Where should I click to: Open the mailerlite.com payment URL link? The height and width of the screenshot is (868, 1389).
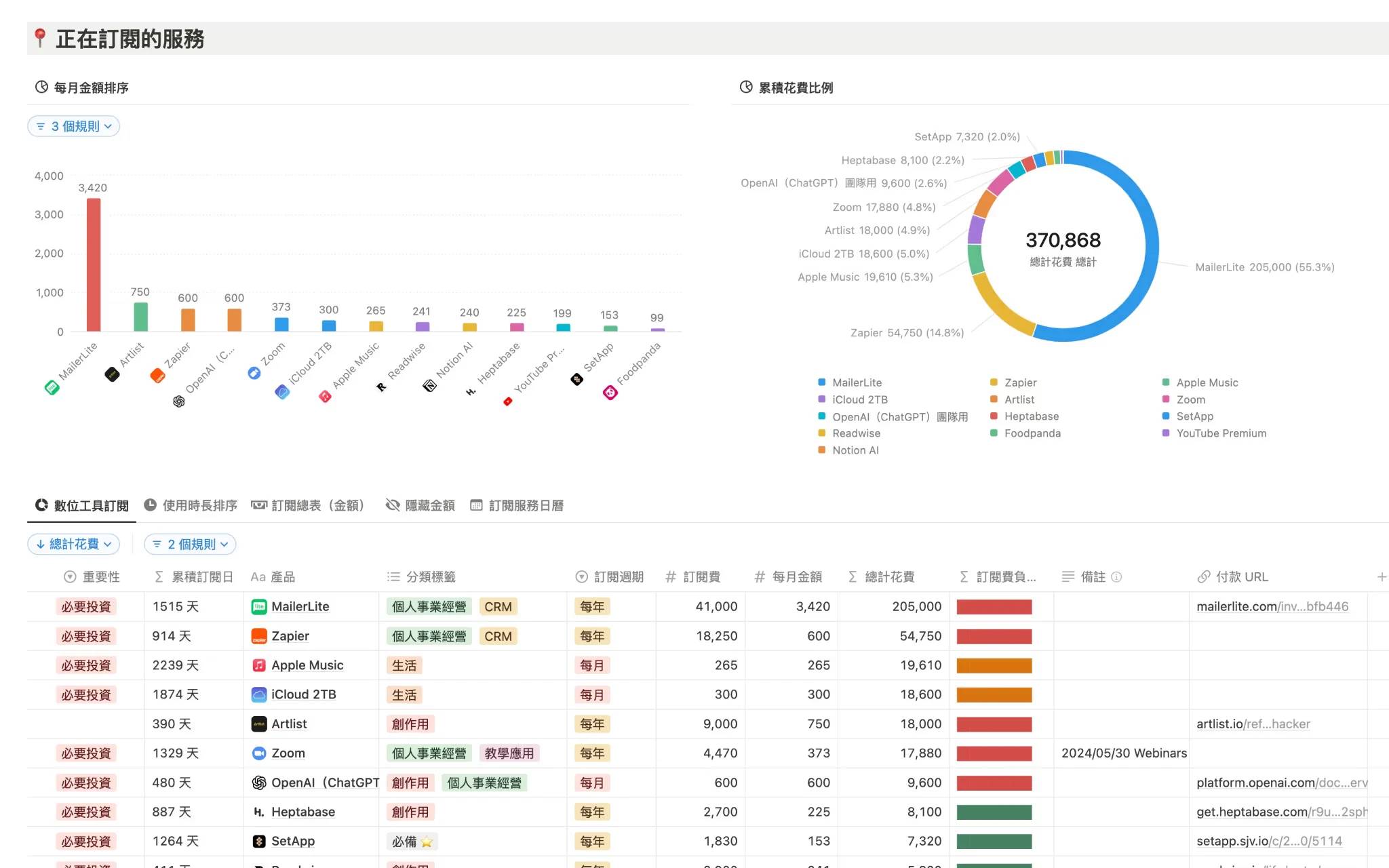coord(1272,607)
